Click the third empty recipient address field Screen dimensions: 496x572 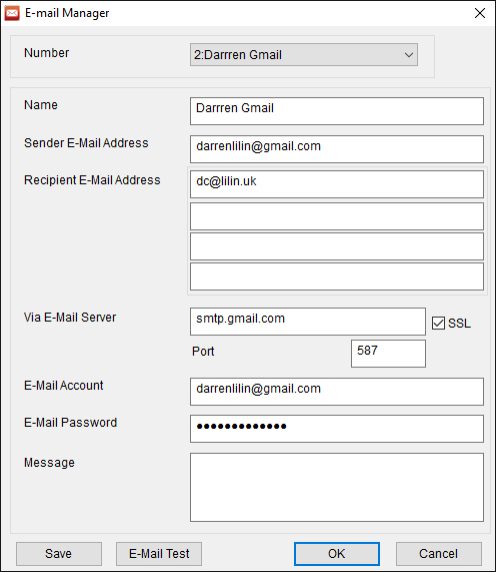click(x=337, y=247)
